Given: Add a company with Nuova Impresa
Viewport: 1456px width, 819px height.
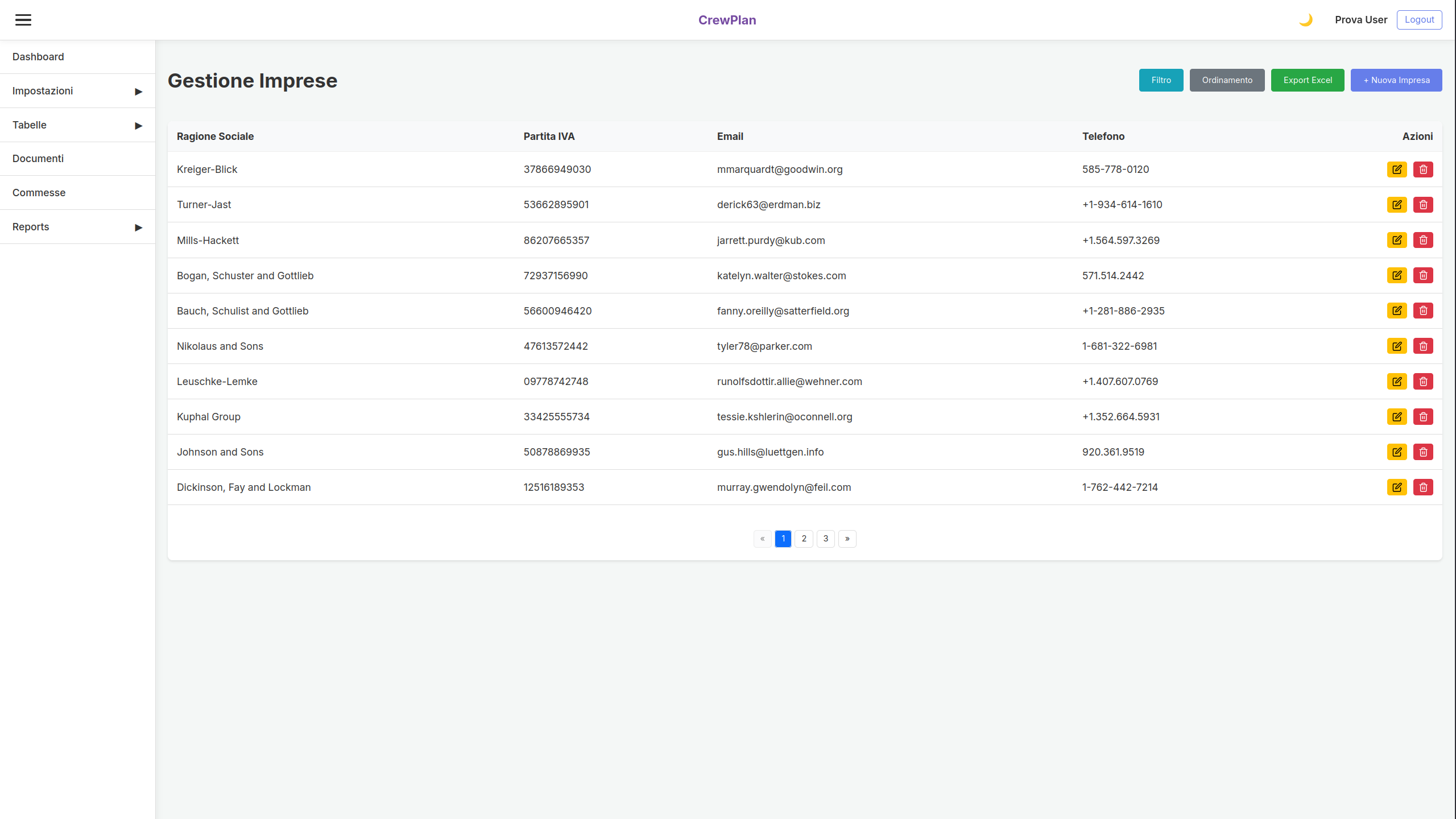Looking at the screenshot, I should click(1396, 80).
